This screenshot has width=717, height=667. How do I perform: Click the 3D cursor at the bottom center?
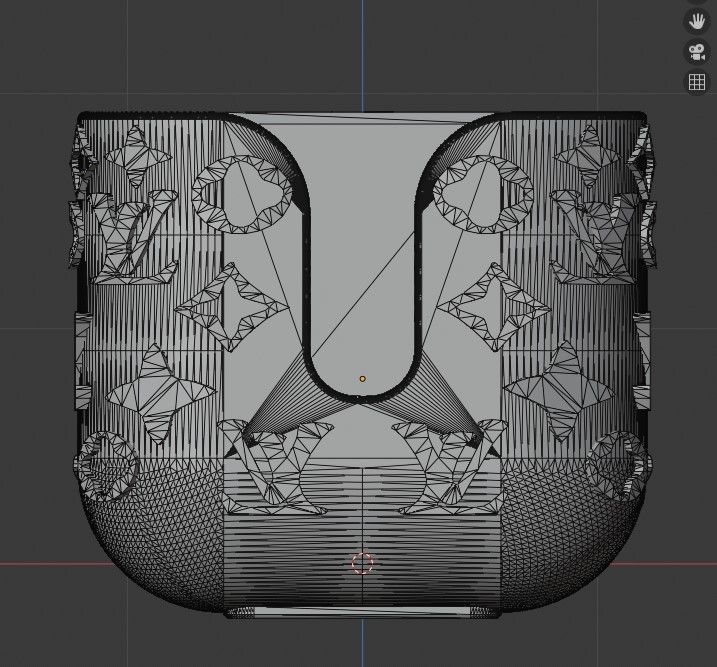click(x=363, y=563)
